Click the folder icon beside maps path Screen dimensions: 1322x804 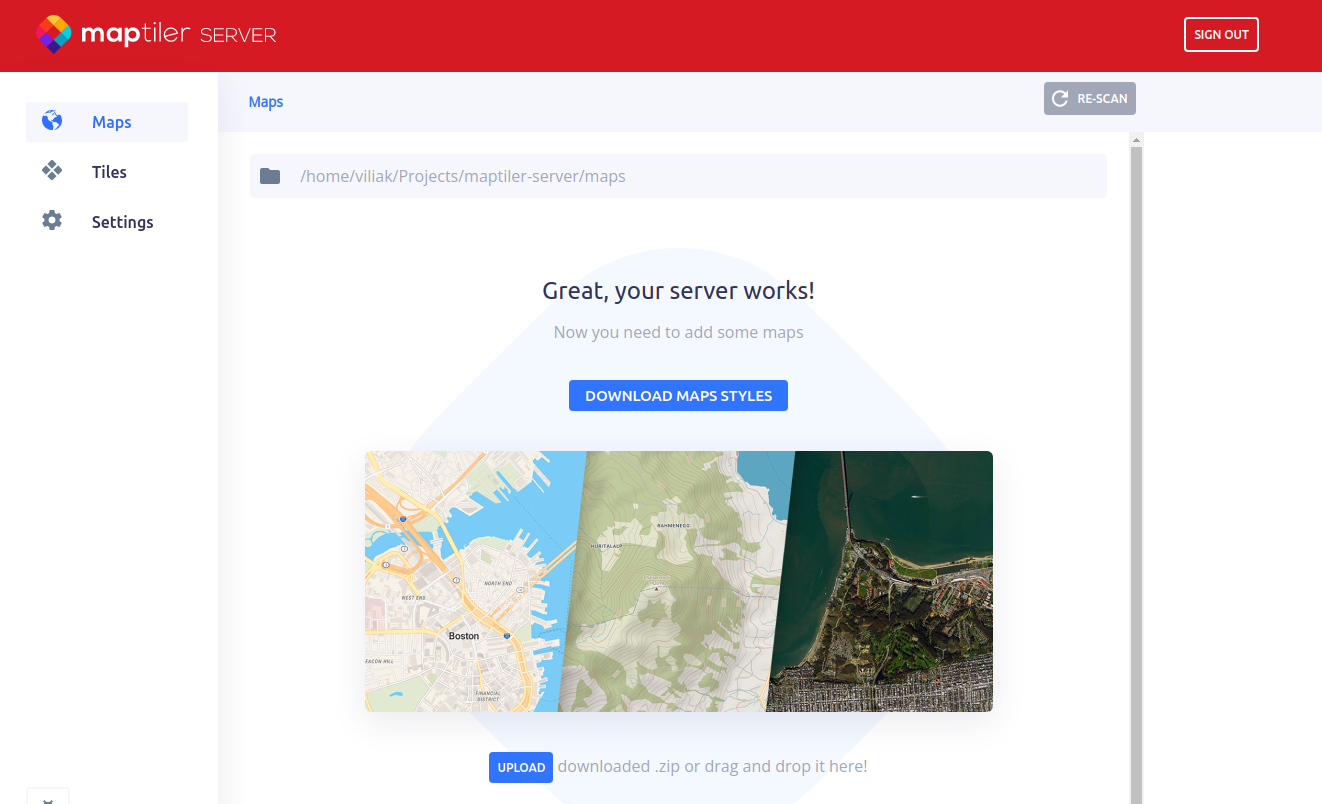pos(270,176)
